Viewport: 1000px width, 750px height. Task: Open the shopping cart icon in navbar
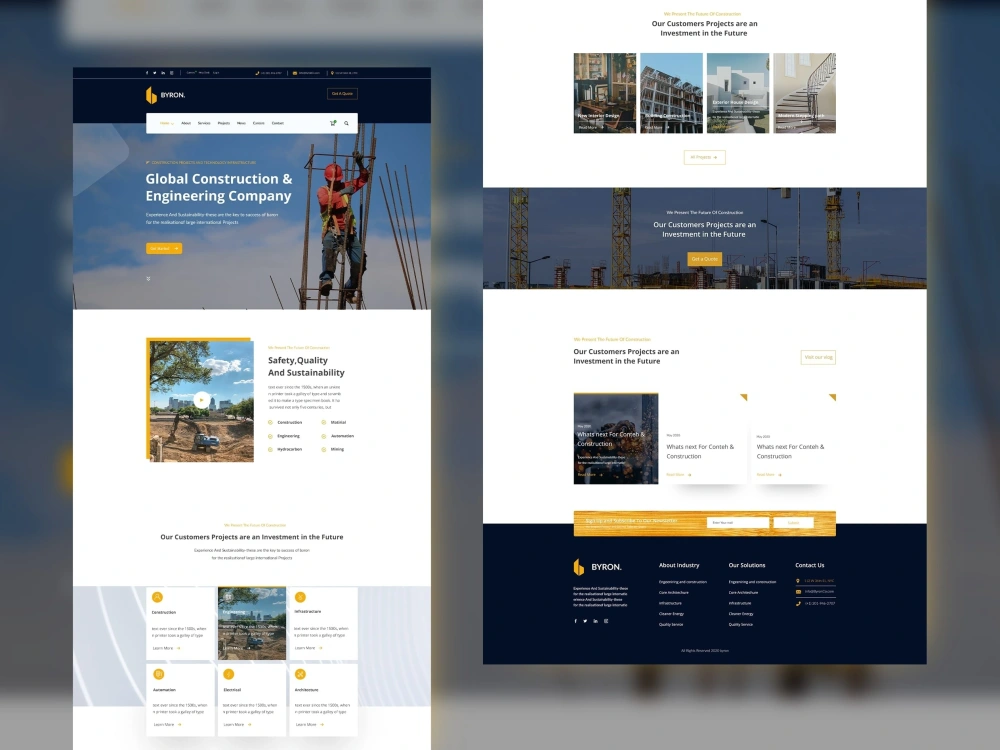(x=332, y=123)
